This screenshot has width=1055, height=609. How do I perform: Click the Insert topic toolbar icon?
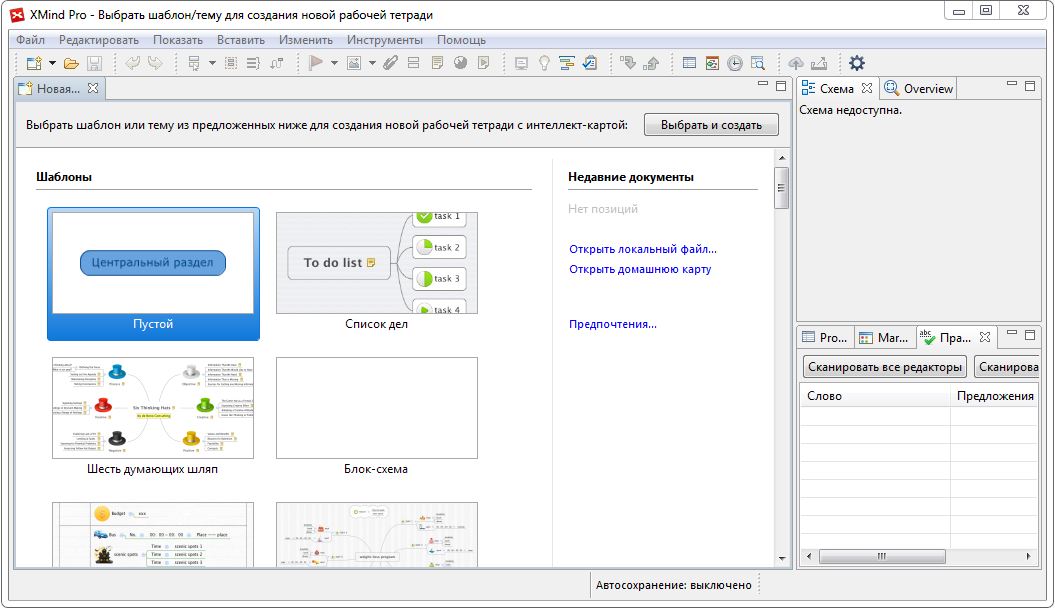coord(194,63)
